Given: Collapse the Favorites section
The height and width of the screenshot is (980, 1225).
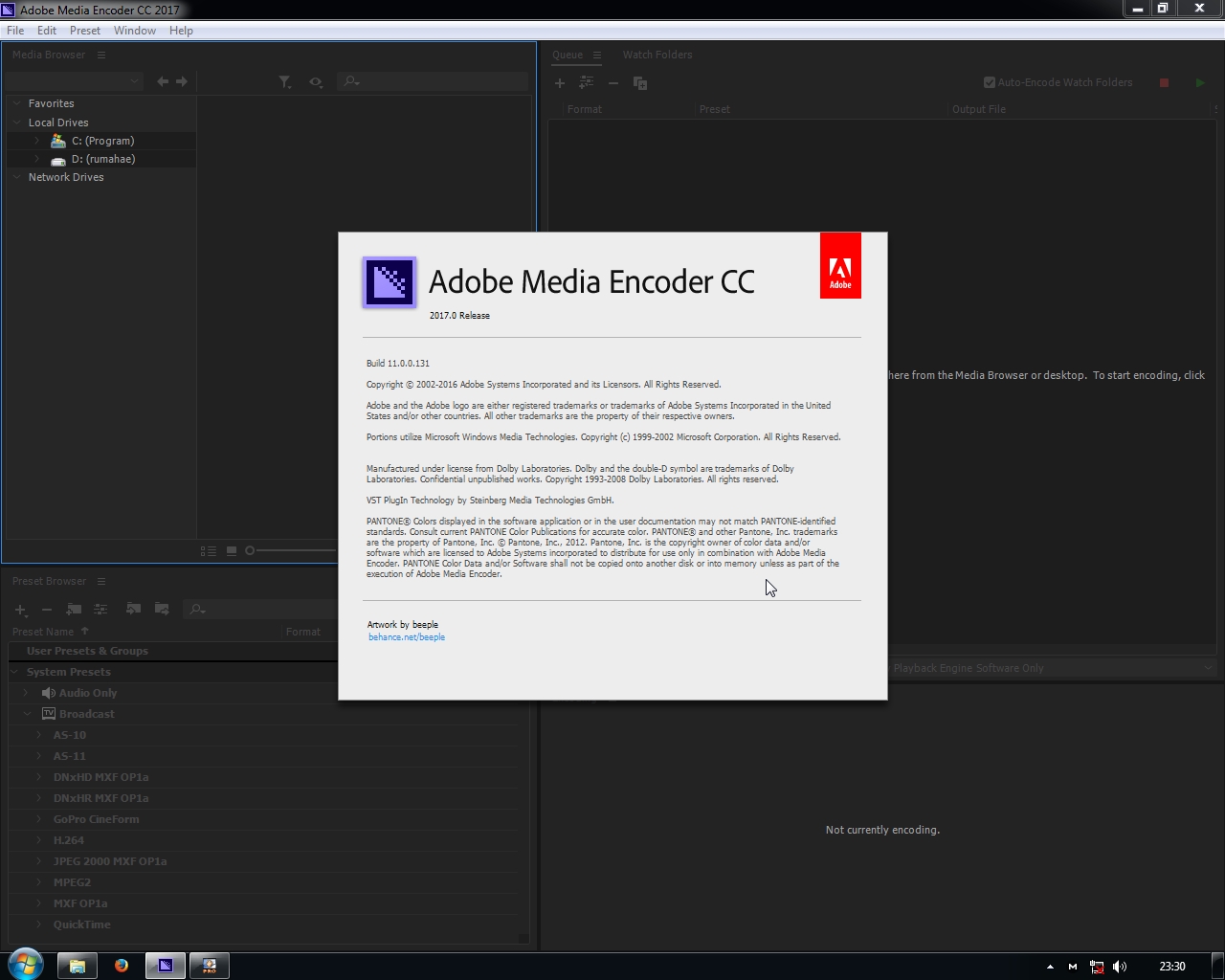Looking at the screenshot, I should (16, 103).
